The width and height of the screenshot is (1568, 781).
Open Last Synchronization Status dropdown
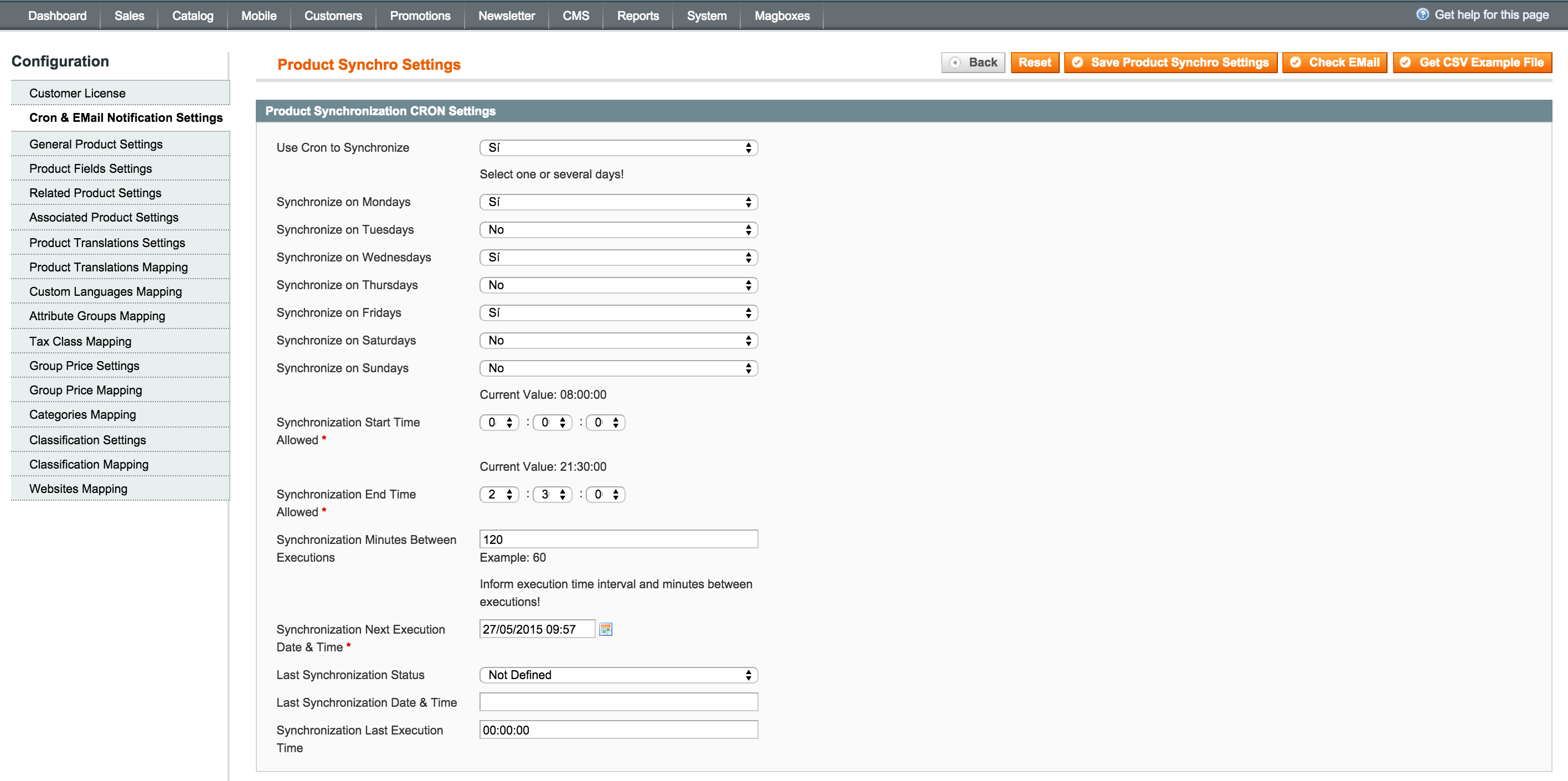[x=618, y=675]
